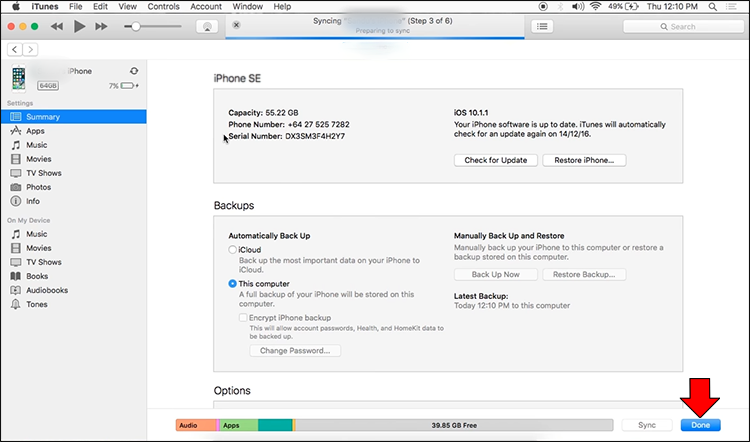The image size is (750, 442).
Task: Click the Bluetooth menu bar icon
Action: point(560,6)
